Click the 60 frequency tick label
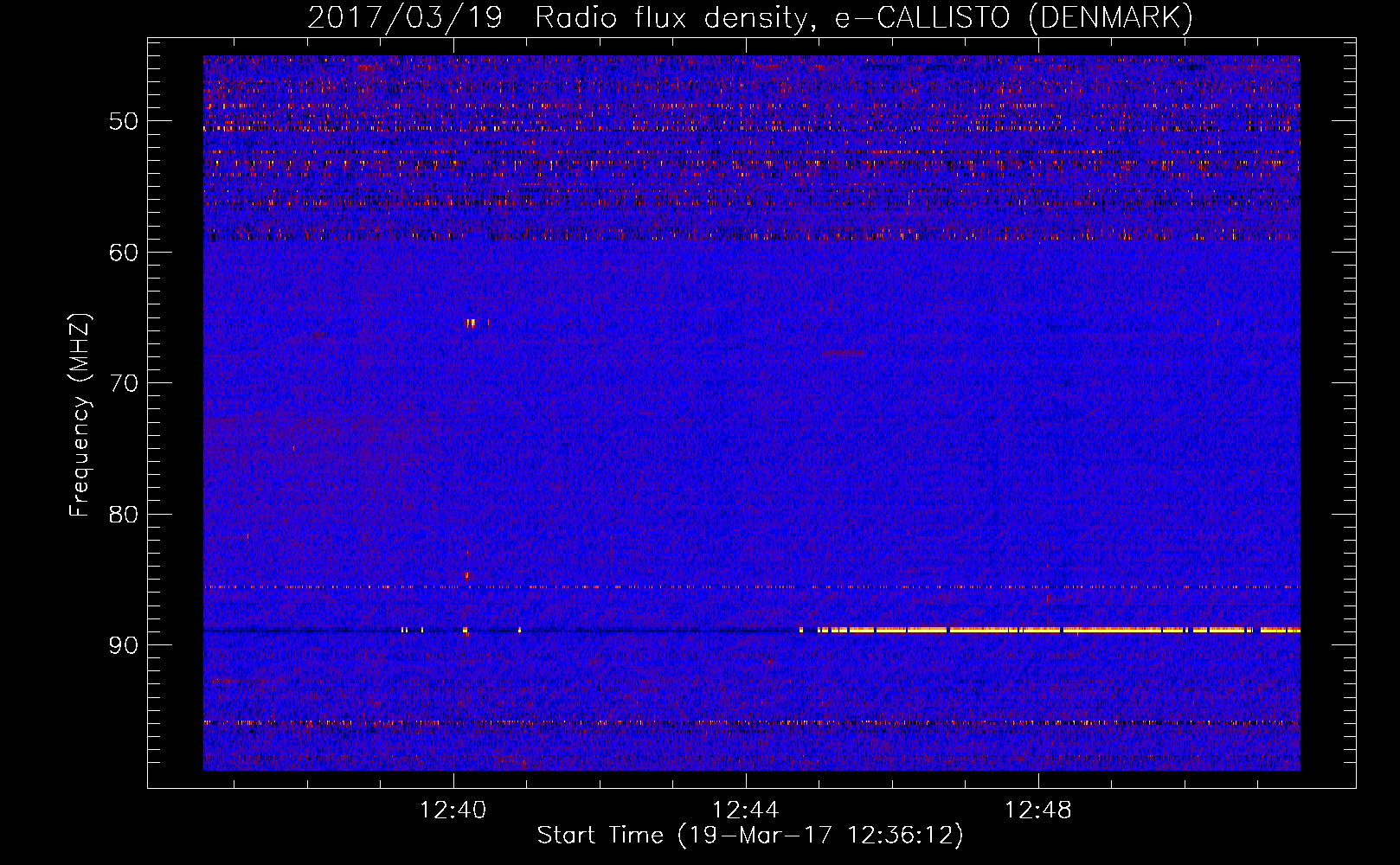 [124, 253]
